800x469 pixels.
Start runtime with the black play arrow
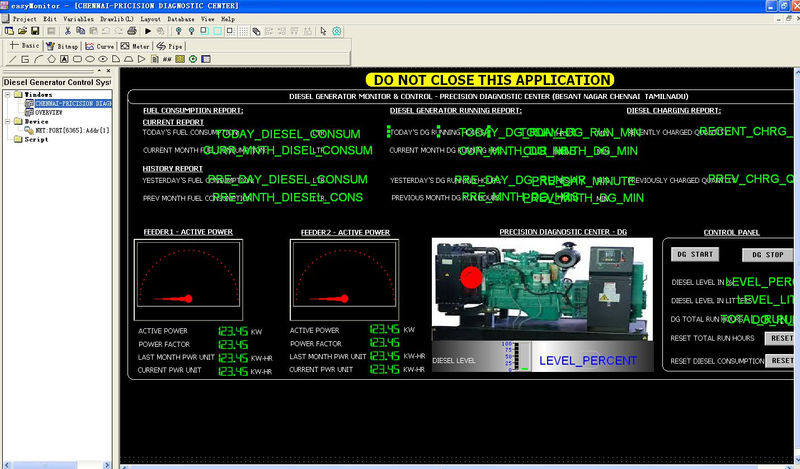click(x=148, y=31)
